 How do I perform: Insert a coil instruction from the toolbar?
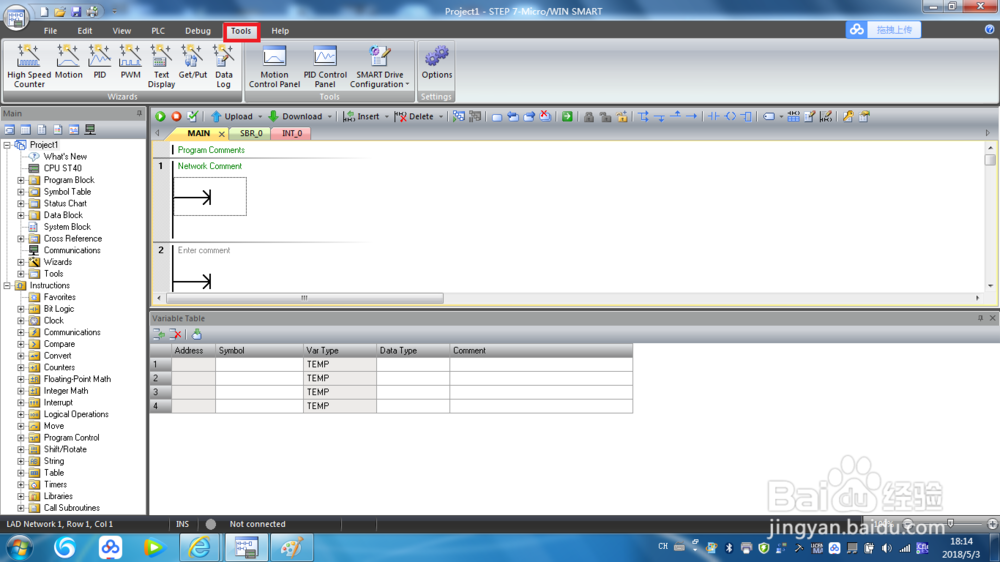(730, 116)
